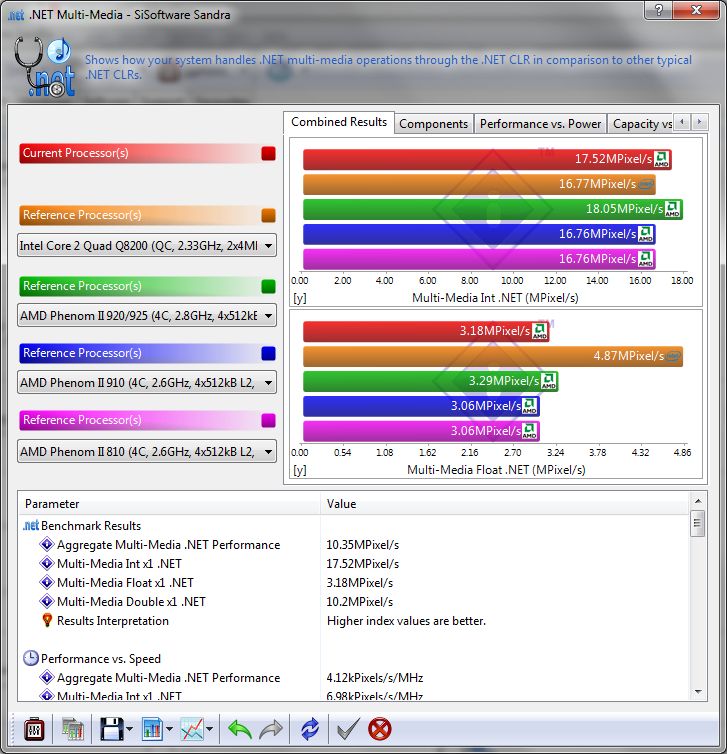Image resolution: width=727 pixels, height=754 pixels.
Task: Click the copy results toolbar icon
Action: pyautogui.click(x=73, y=729)
